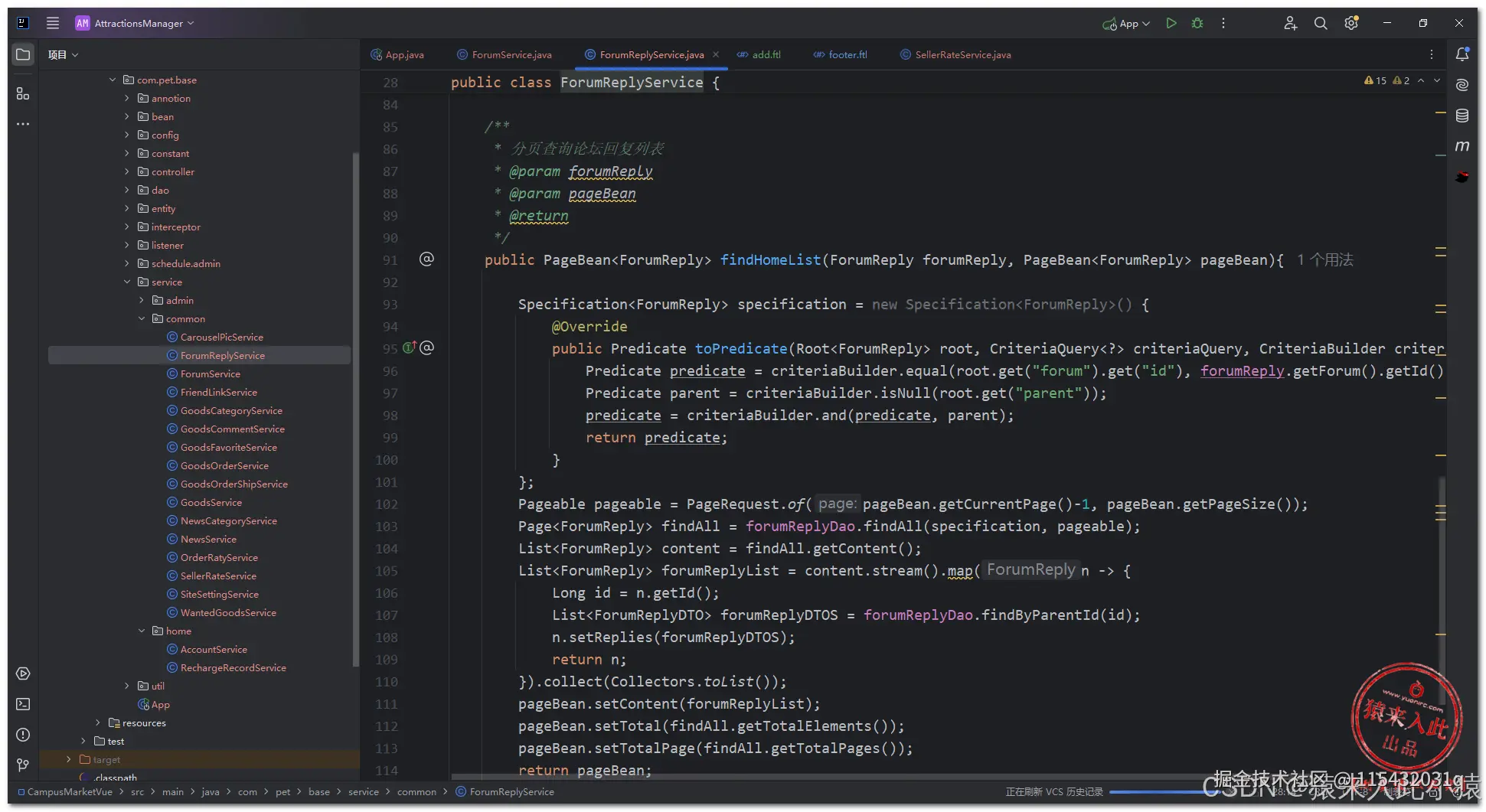Click the '1 个用法' usages hint
Screen dimensions: 1486x812
[1325, 260]
